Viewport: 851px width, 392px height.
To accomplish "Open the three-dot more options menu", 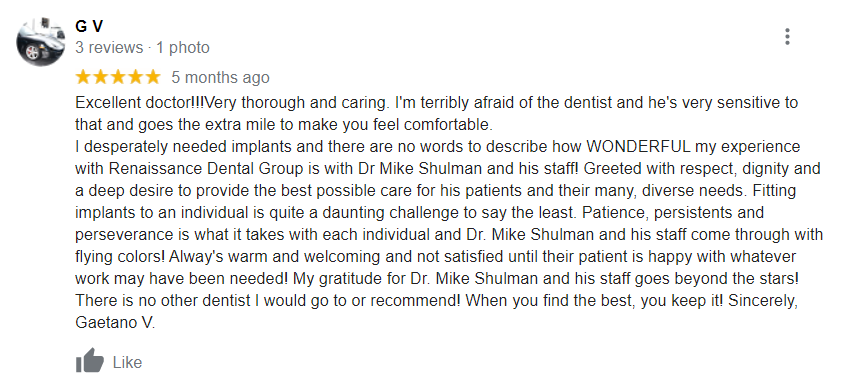I will (x=787, y=36).
